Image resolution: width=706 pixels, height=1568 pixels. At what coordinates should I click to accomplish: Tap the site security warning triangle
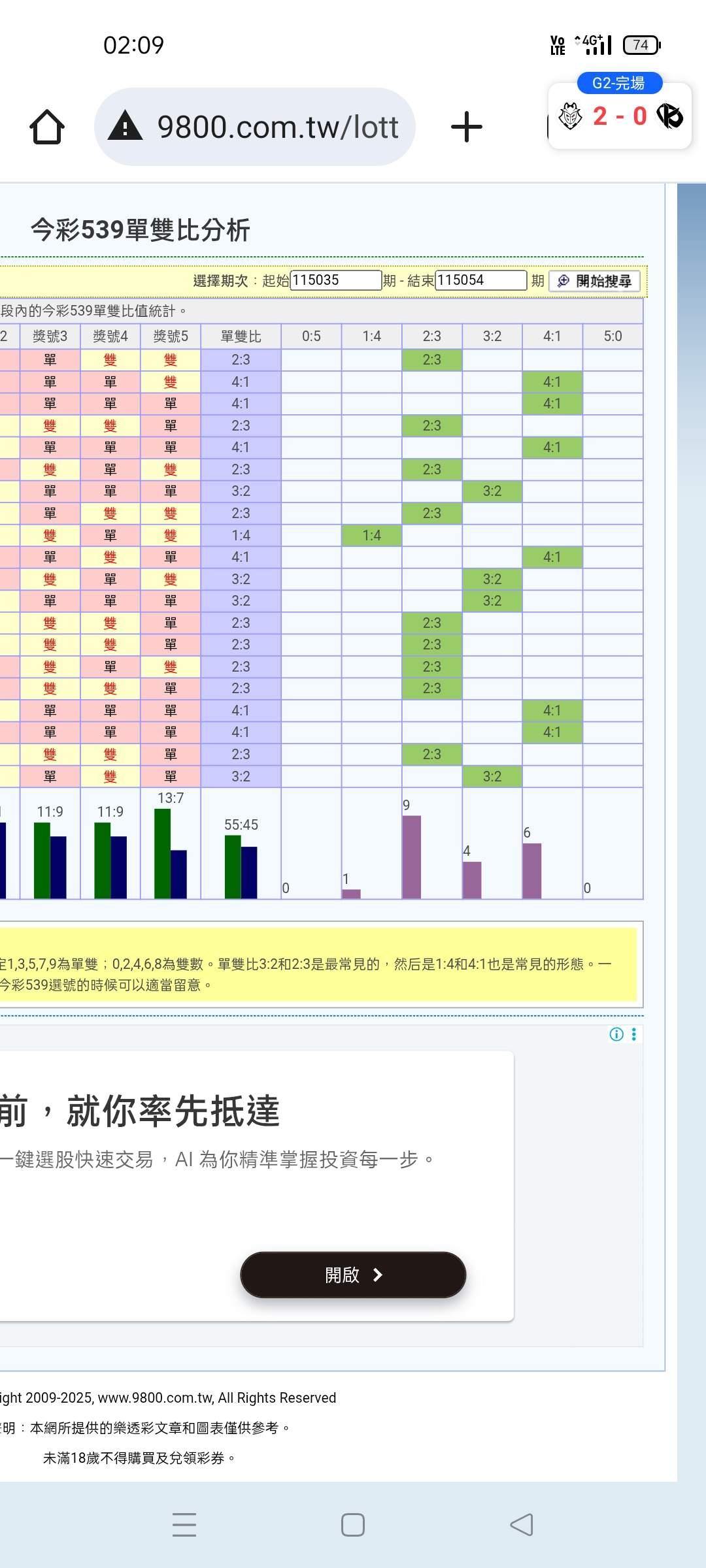pos(125,126)
